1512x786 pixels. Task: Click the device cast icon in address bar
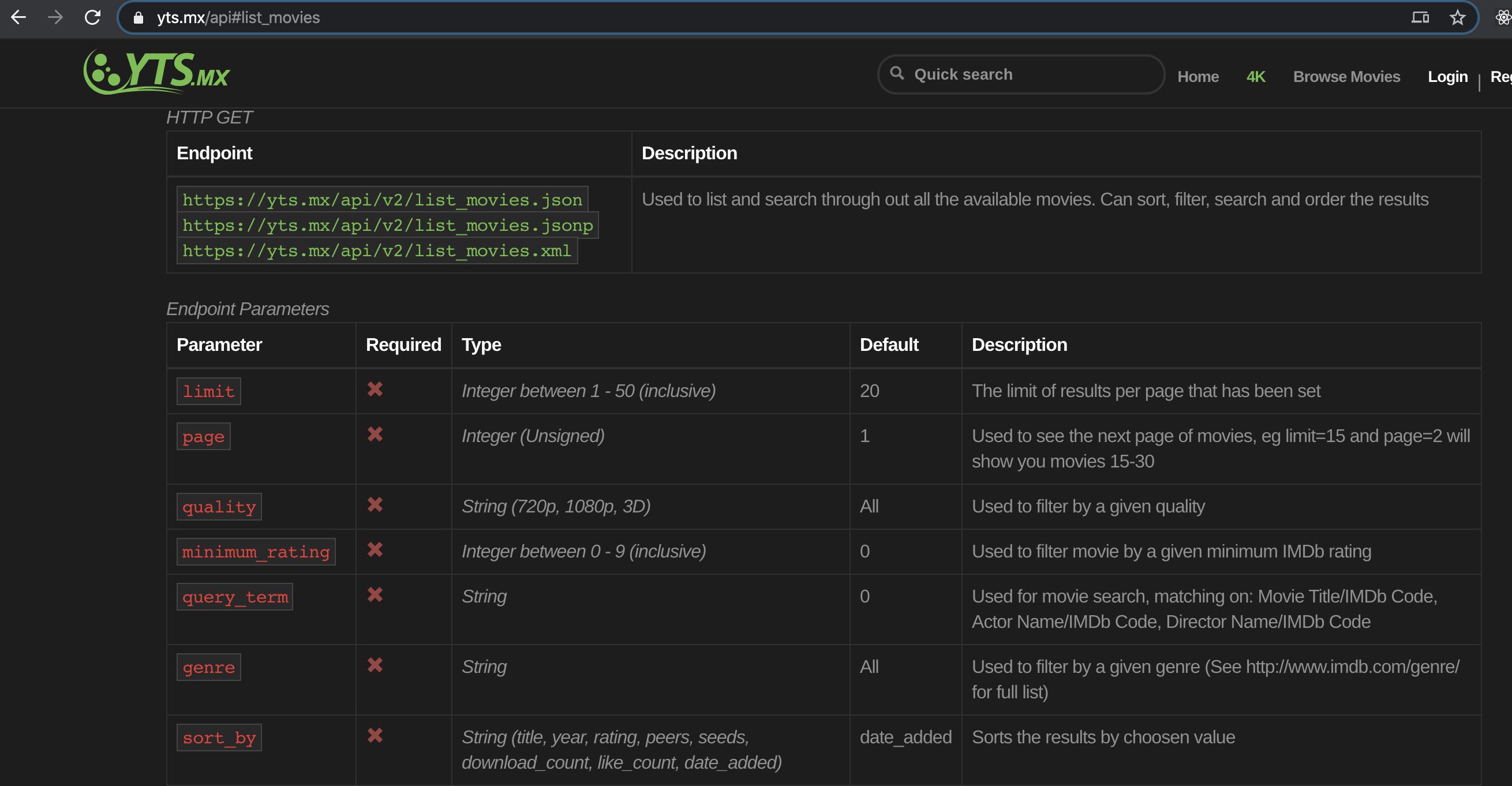coord(1419,18)
